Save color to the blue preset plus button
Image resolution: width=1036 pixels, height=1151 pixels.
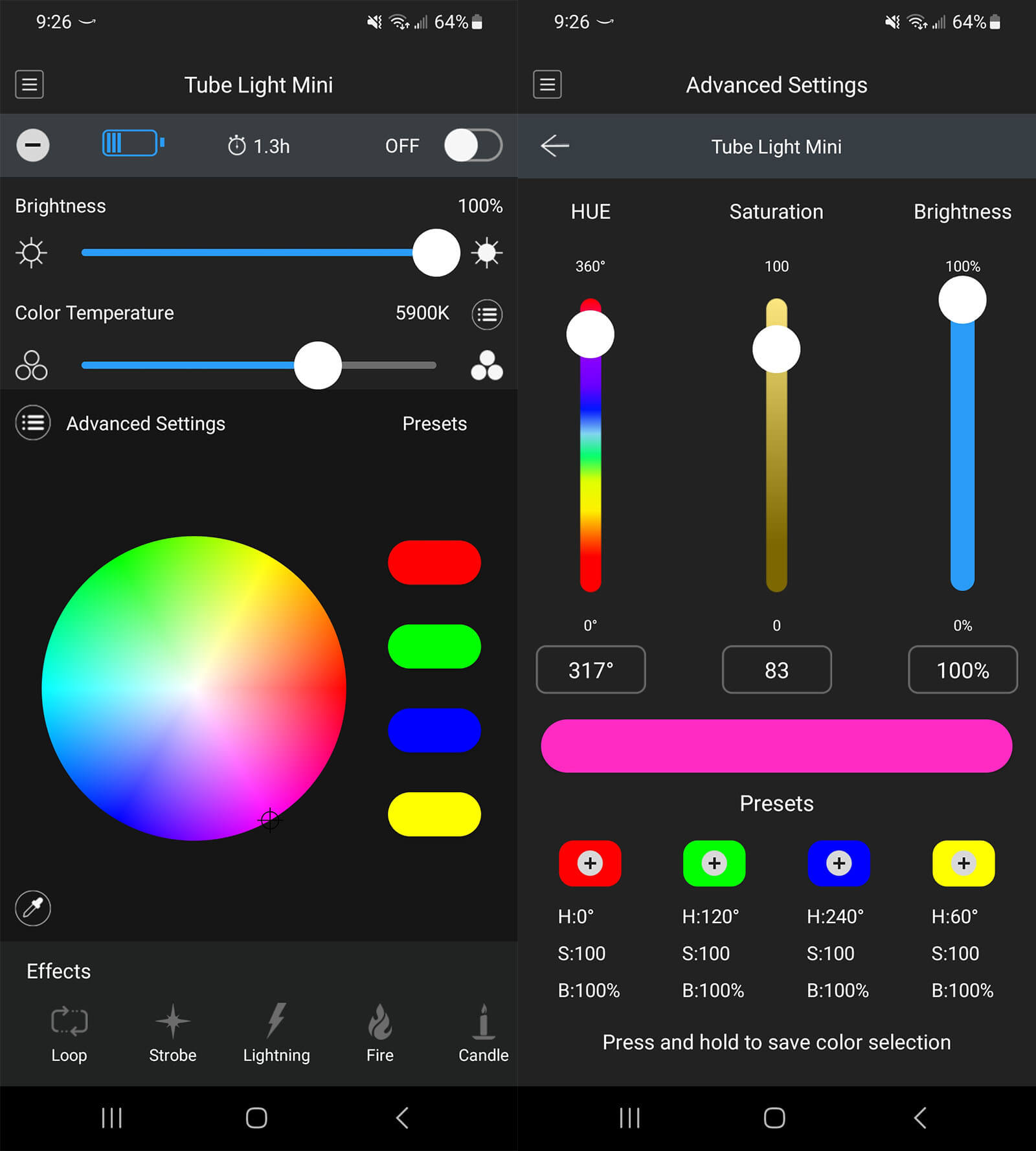(839, 863)
